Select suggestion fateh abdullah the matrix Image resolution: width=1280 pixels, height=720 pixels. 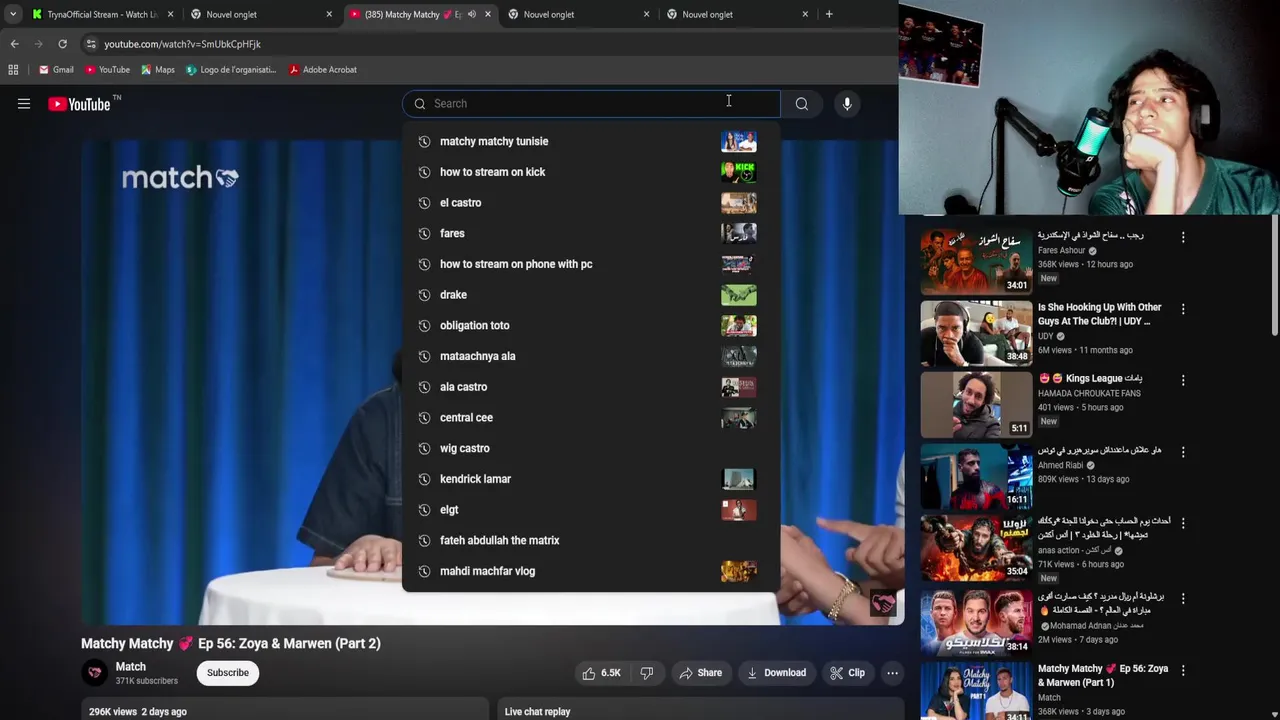[x=591, y=541]
